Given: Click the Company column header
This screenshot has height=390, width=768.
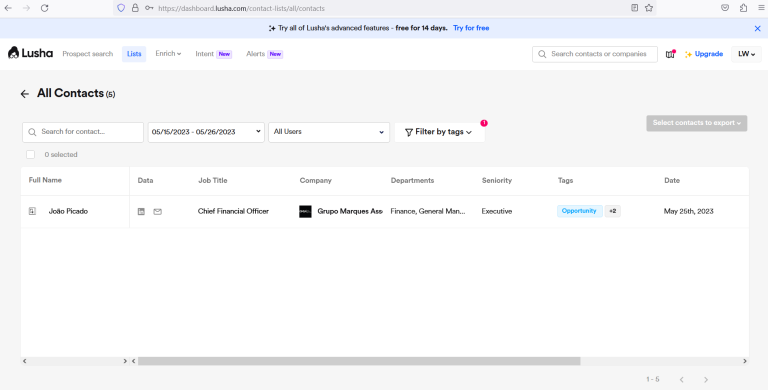Looking at the screenshot, I should coord(315,180).
